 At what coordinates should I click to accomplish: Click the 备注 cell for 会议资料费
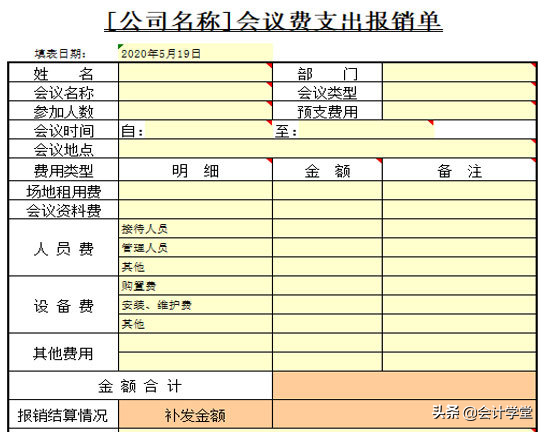tap(459, 210)
